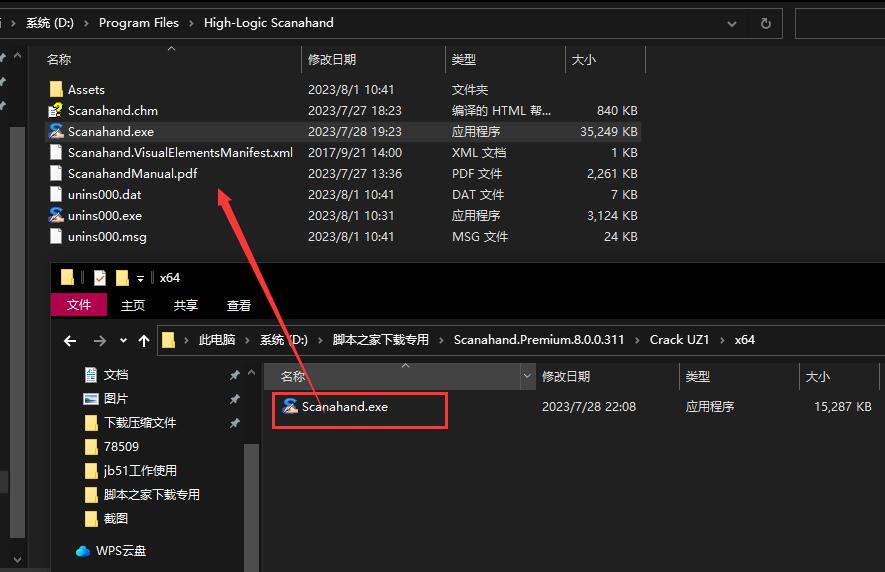Click the folder icon in x64 address bar
The width and height of the screenshot is (885, 572).
[x=168, y=340]
